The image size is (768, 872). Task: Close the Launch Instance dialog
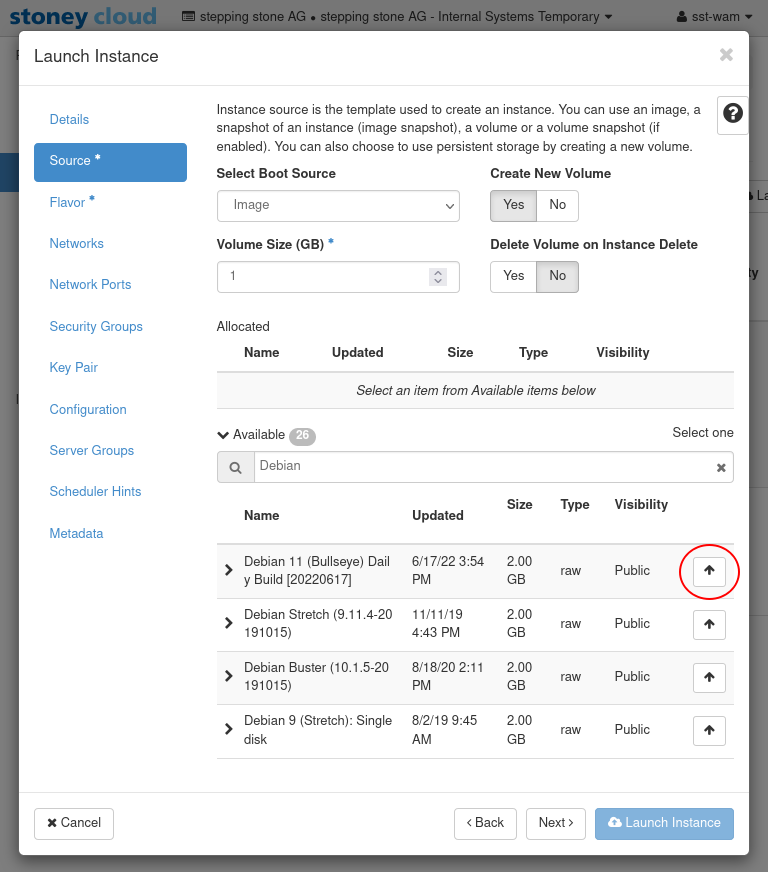pos(726,55)
